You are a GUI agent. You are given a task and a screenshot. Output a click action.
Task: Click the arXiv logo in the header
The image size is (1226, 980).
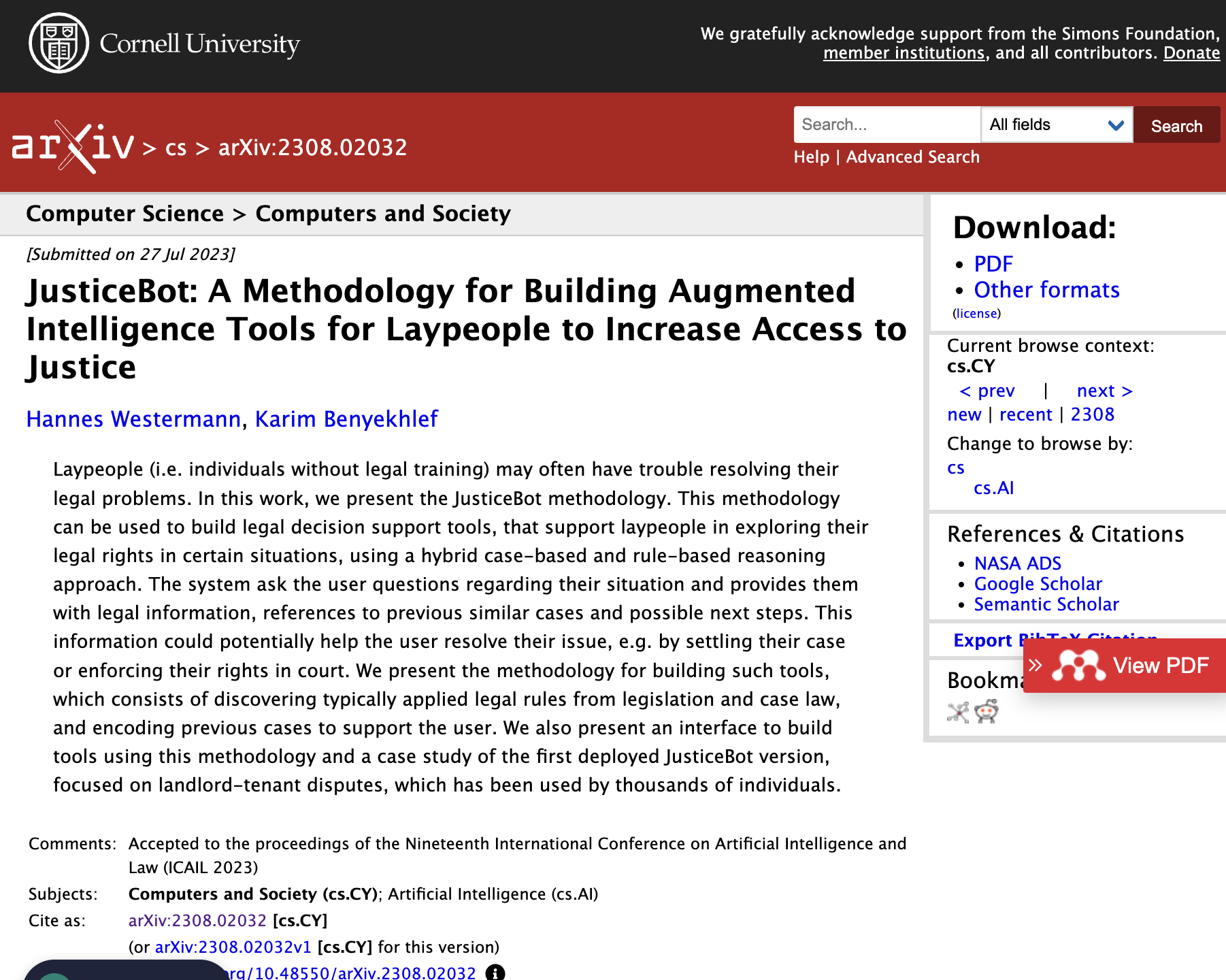pyautogui.click(x=73, y=146)
